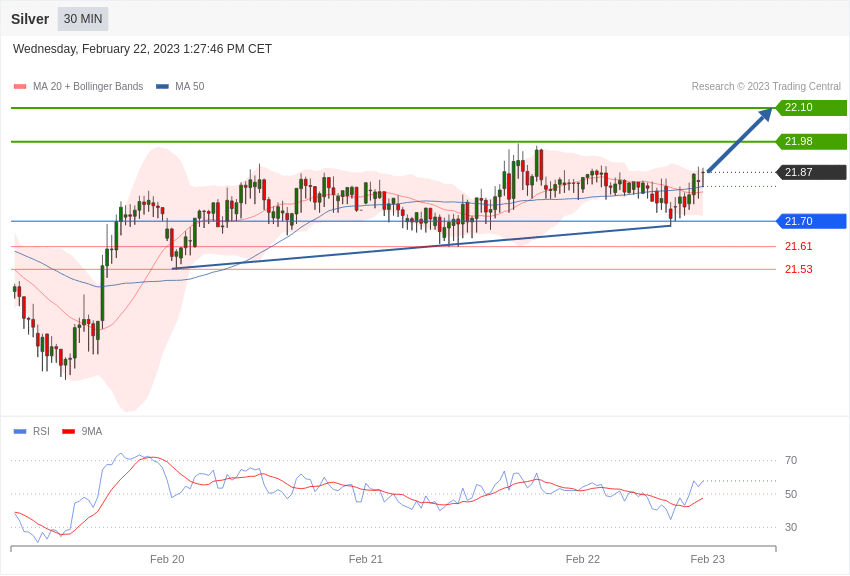Click the 21.53 red support level label

click(799, 269)
